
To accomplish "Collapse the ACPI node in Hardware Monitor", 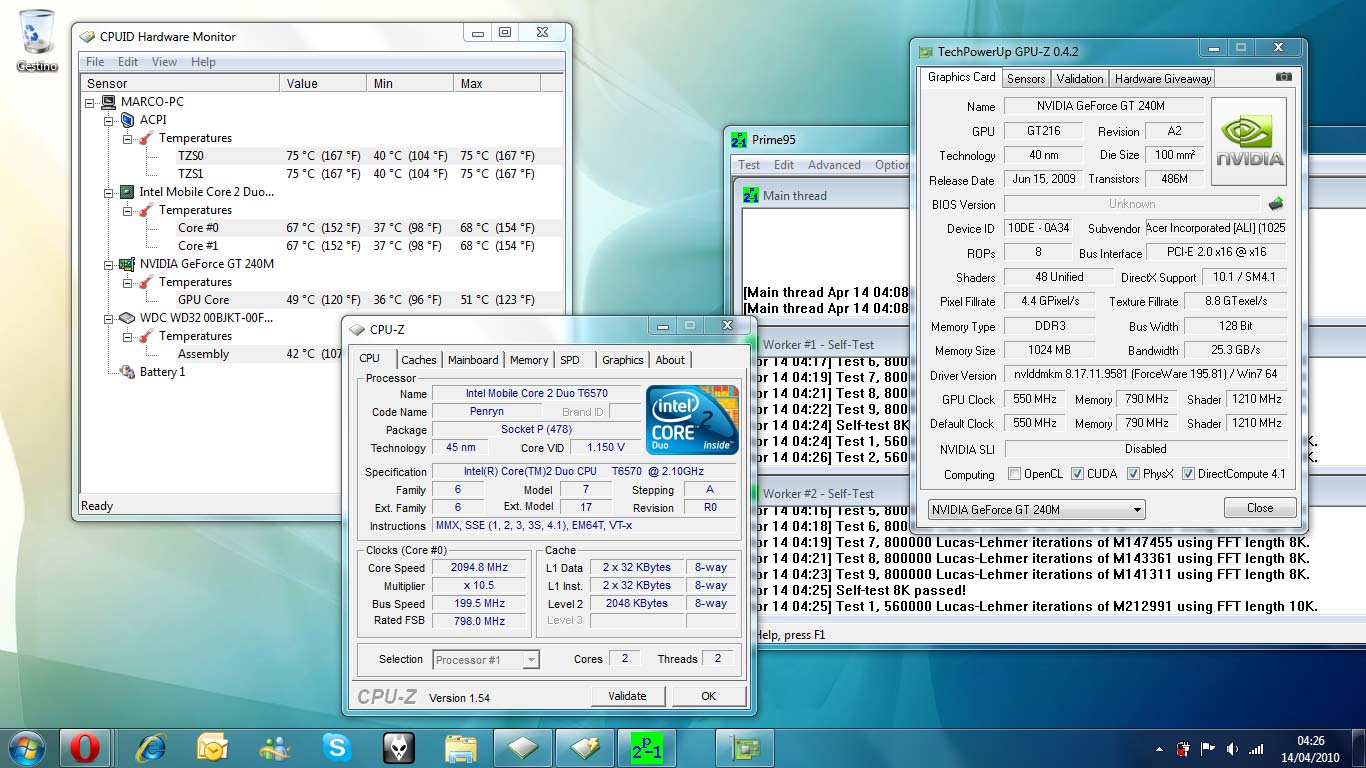I will click(109, 120).
